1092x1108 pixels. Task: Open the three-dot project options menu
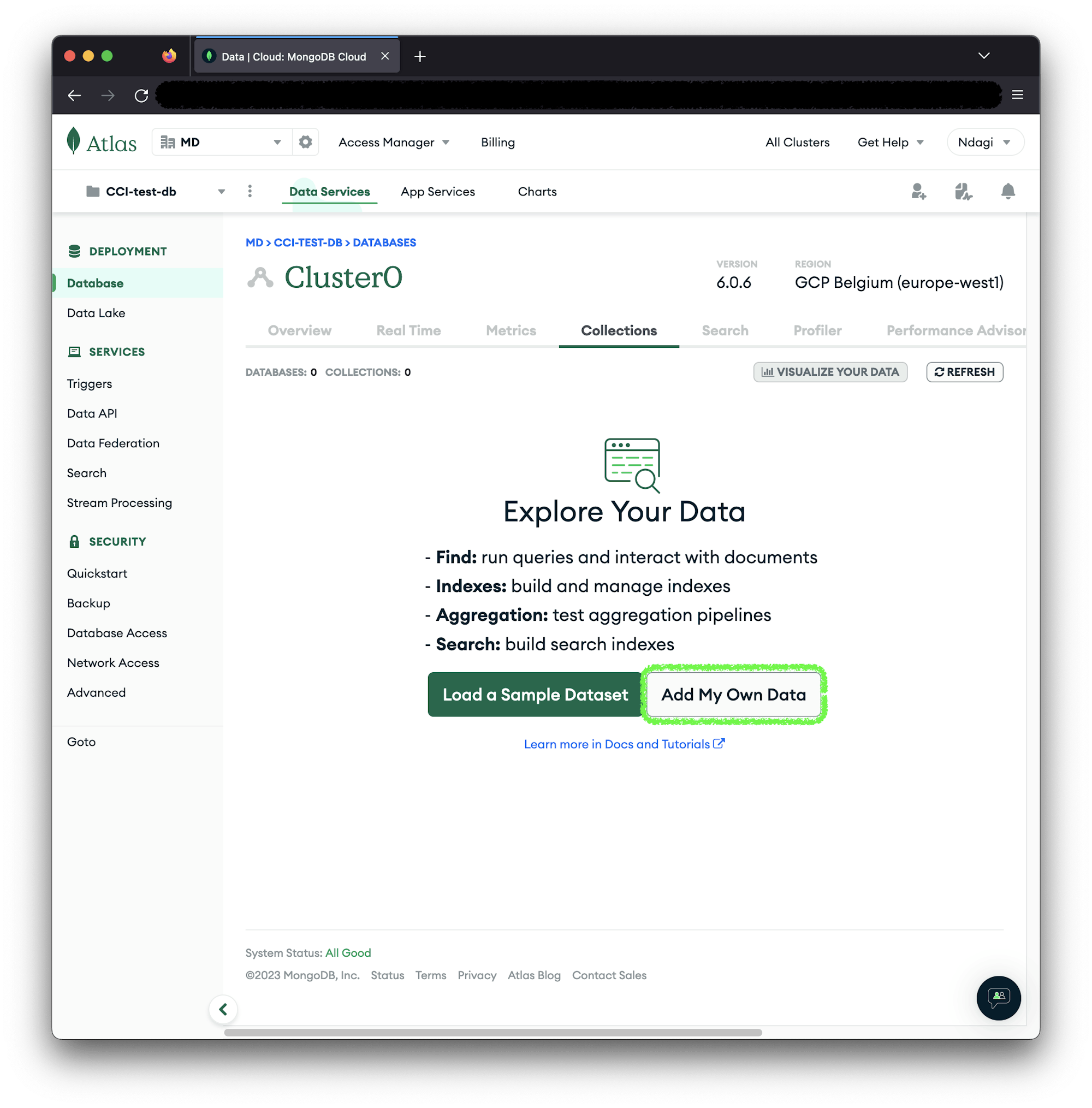pos(250,191)
